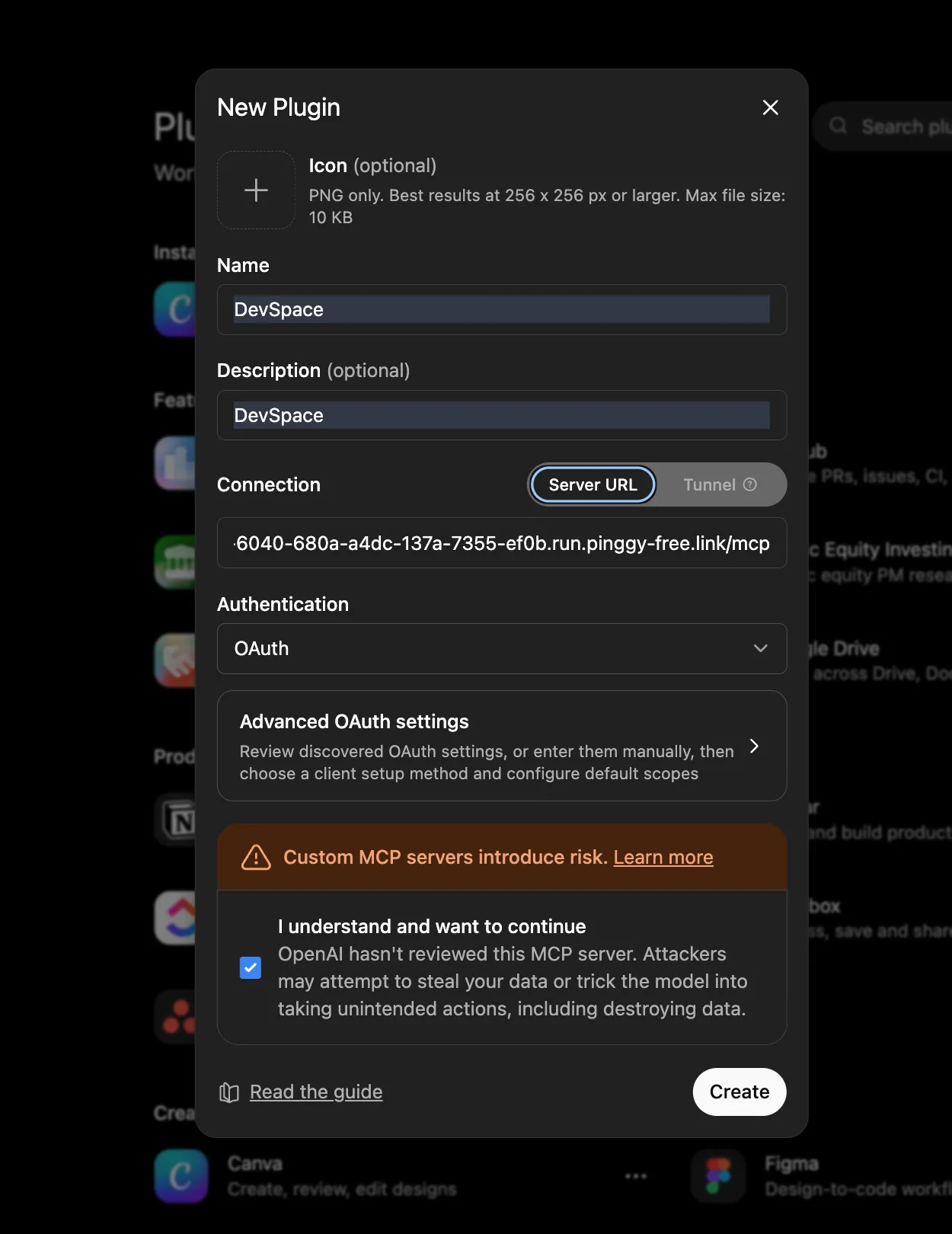Close the New Plugin dialog

(770, 107)
